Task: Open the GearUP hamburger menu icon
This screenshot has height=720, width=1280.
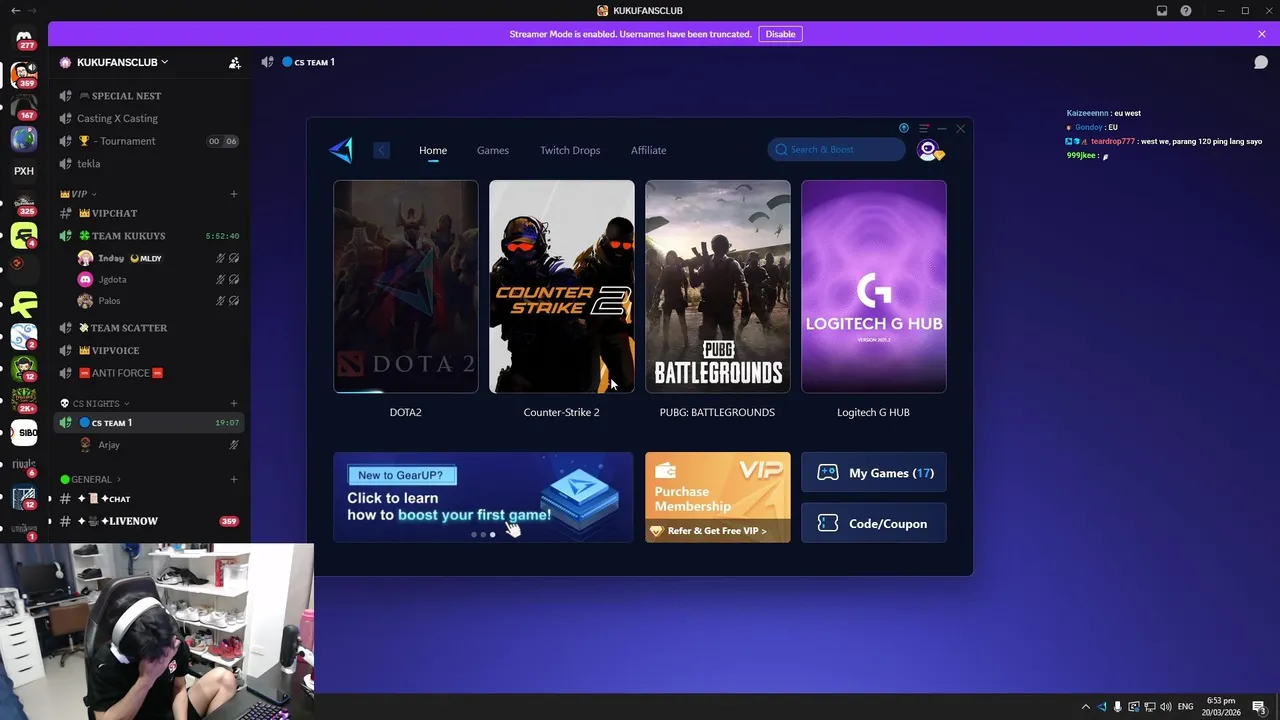Action: 924,128
